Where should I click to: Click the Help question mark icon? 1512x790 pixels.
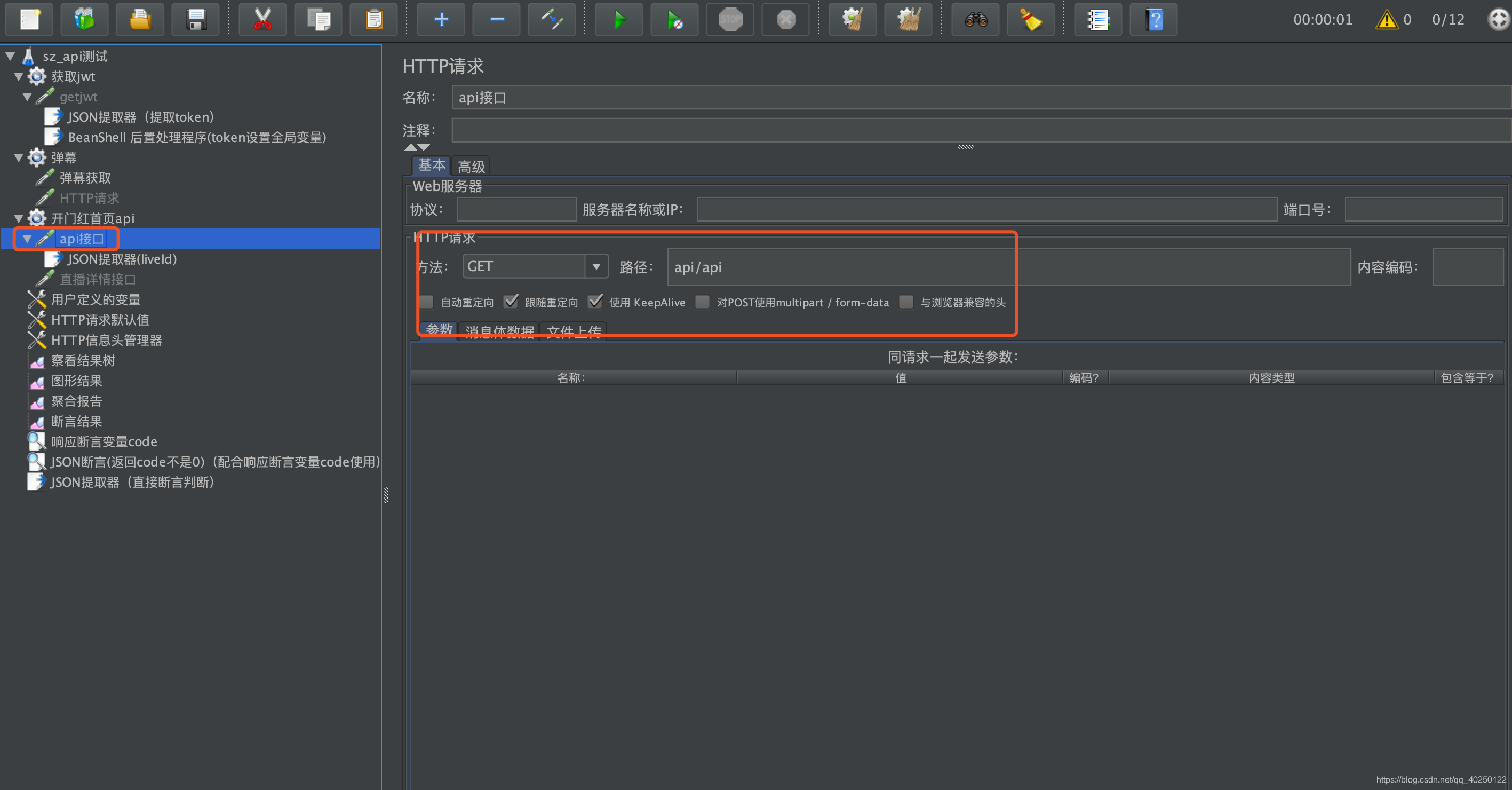point(1153,20)
